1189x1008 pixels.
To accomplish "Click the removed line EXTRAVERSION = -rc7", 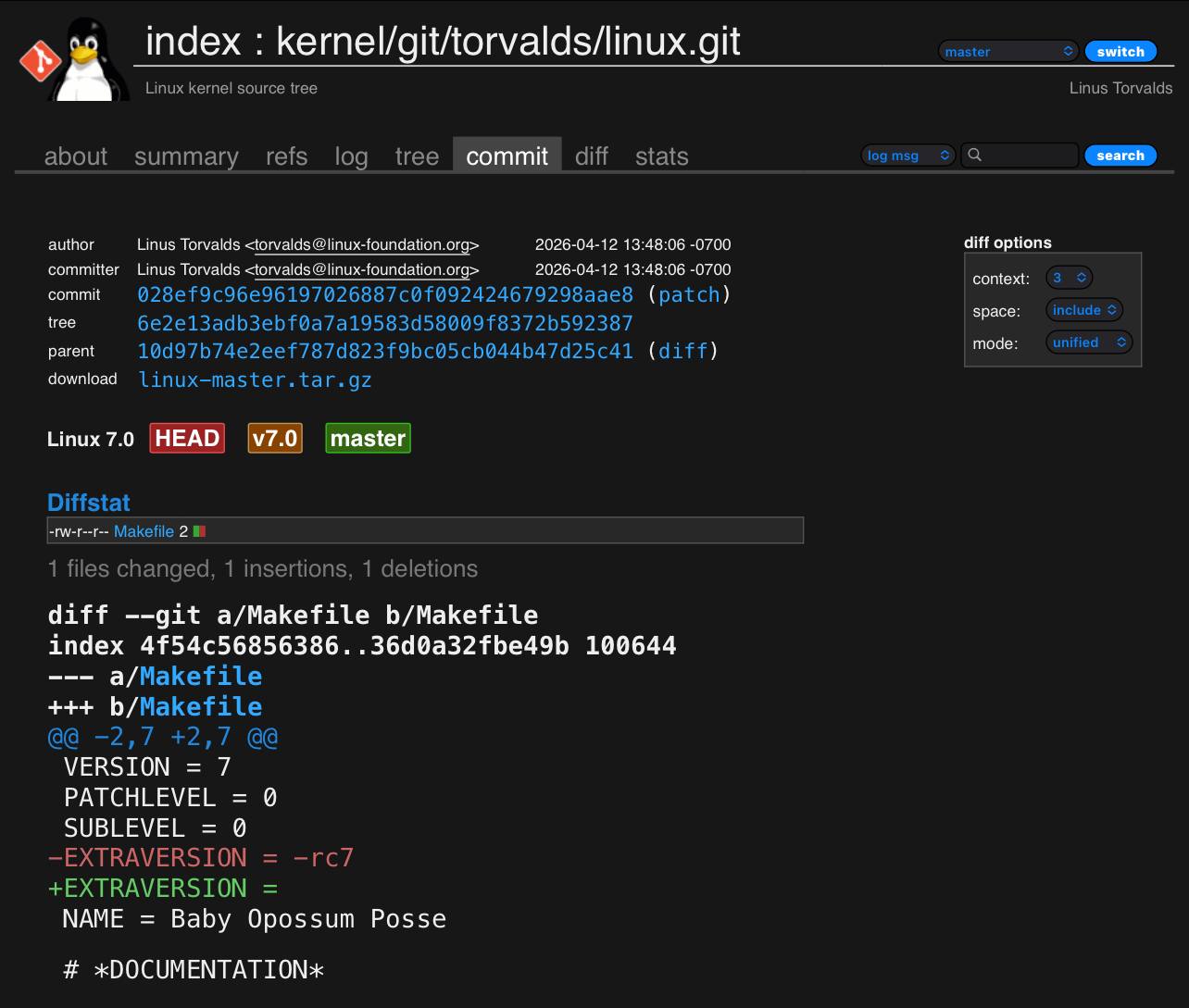I will pyautogui.click(x=201, y=858).
